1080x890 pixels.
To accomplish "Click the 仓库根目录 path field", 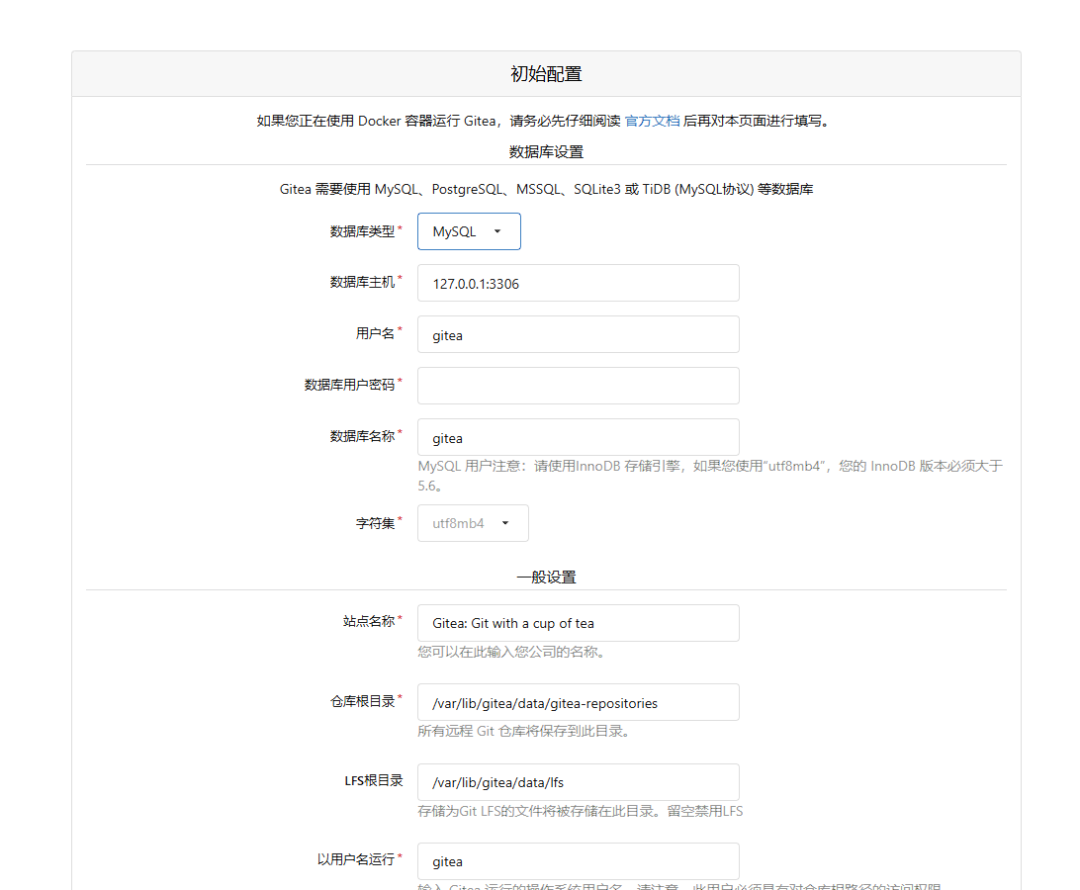I will tap(578, 703).
